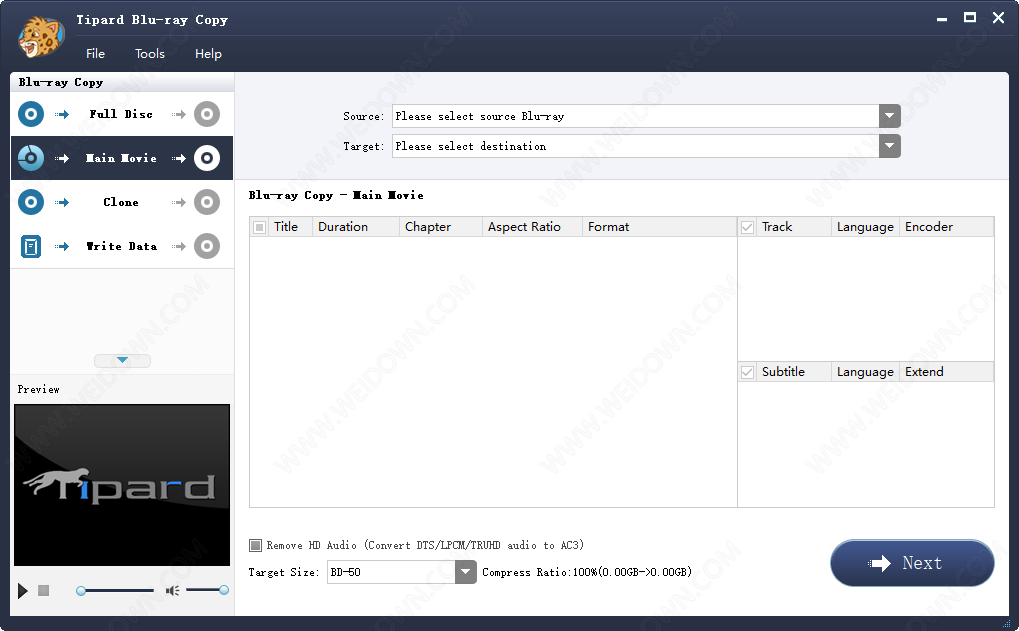Click the Track Language column header
Image resolution: width=1019 pixels, height=631 pixels.
click(x=865, y=227)
